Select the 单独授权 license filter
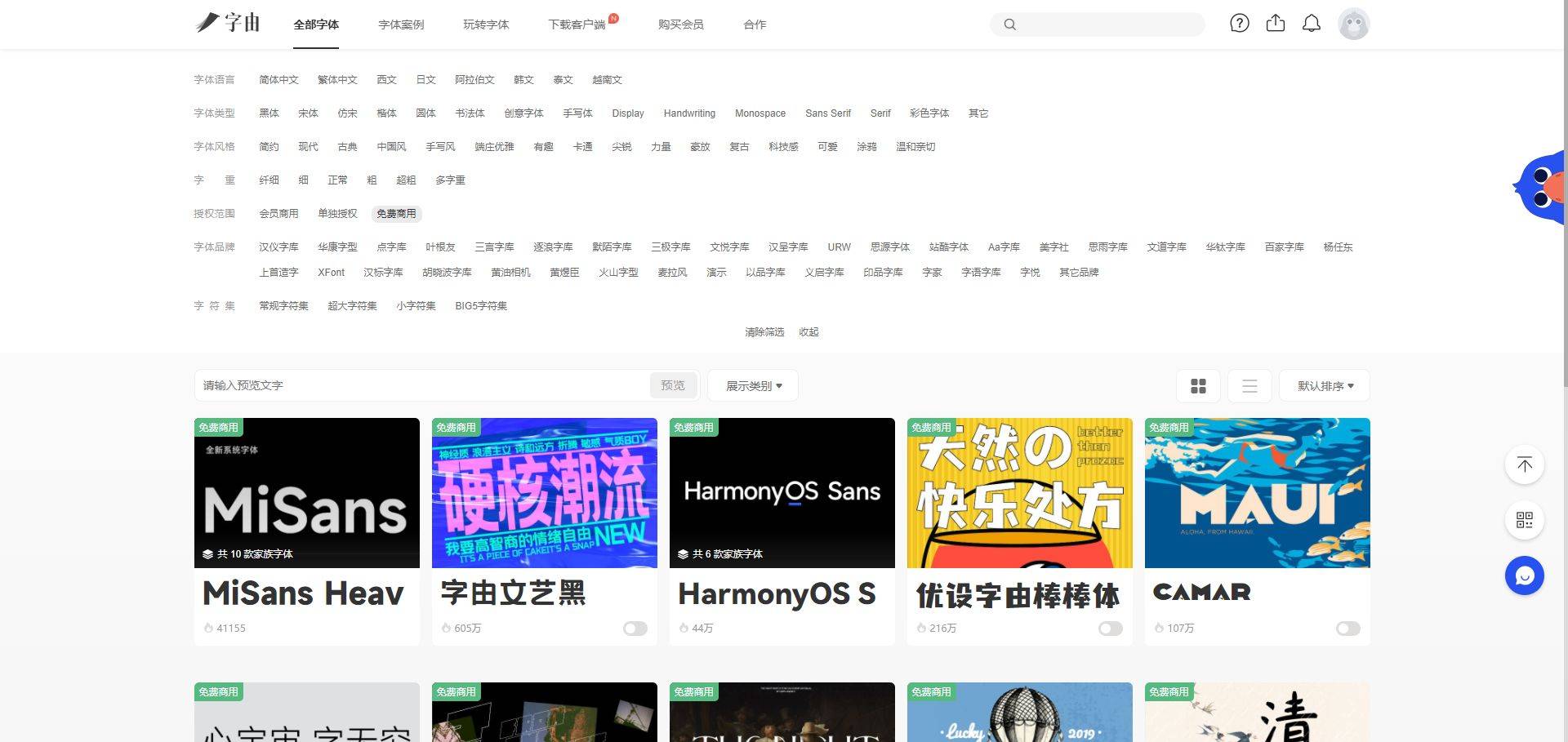Image resolution: width=1568 pixels, height=742 pixels. [337, 214]
